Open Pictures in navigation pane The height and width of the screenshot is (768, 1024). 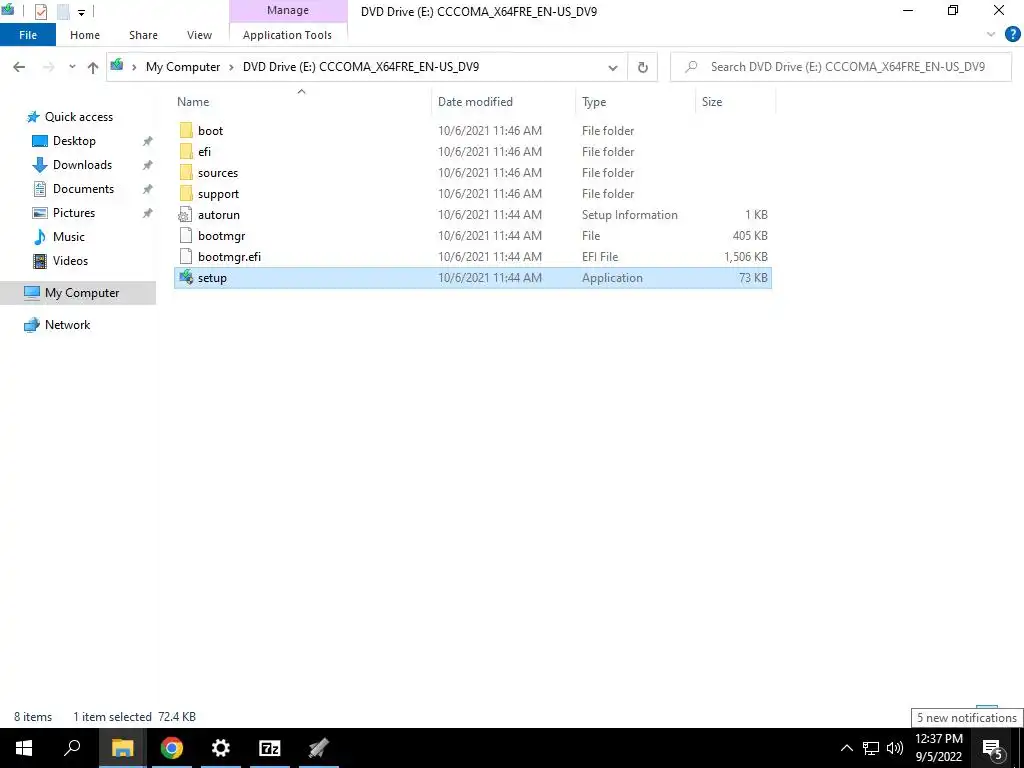click(74, 213)
